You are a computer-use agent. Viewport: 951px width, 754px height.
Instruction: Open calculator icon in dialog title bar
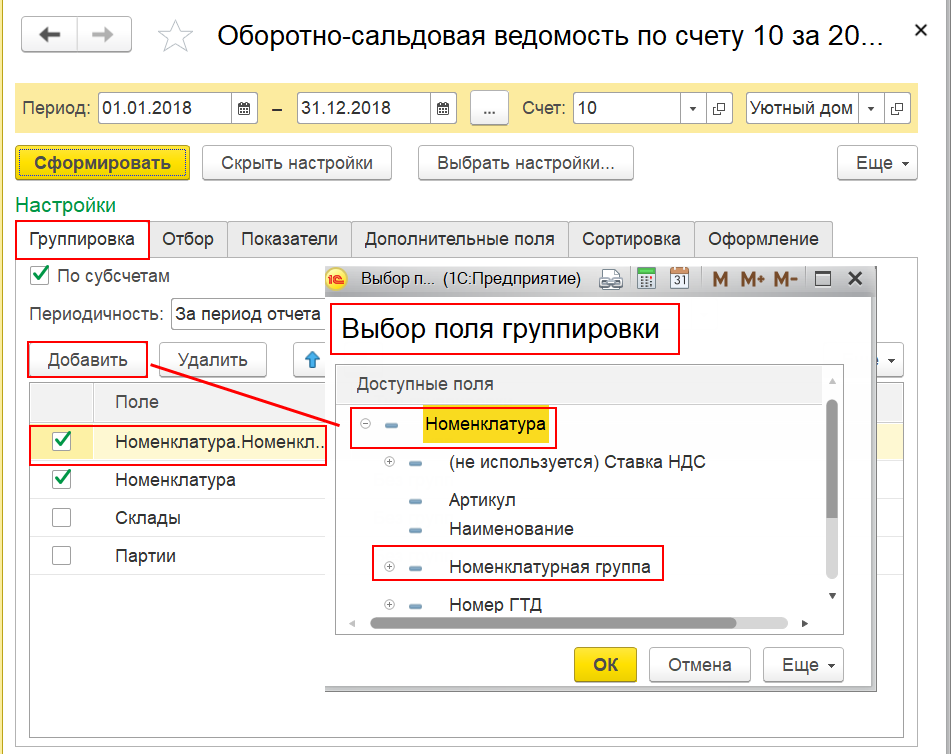coord(647,278)
